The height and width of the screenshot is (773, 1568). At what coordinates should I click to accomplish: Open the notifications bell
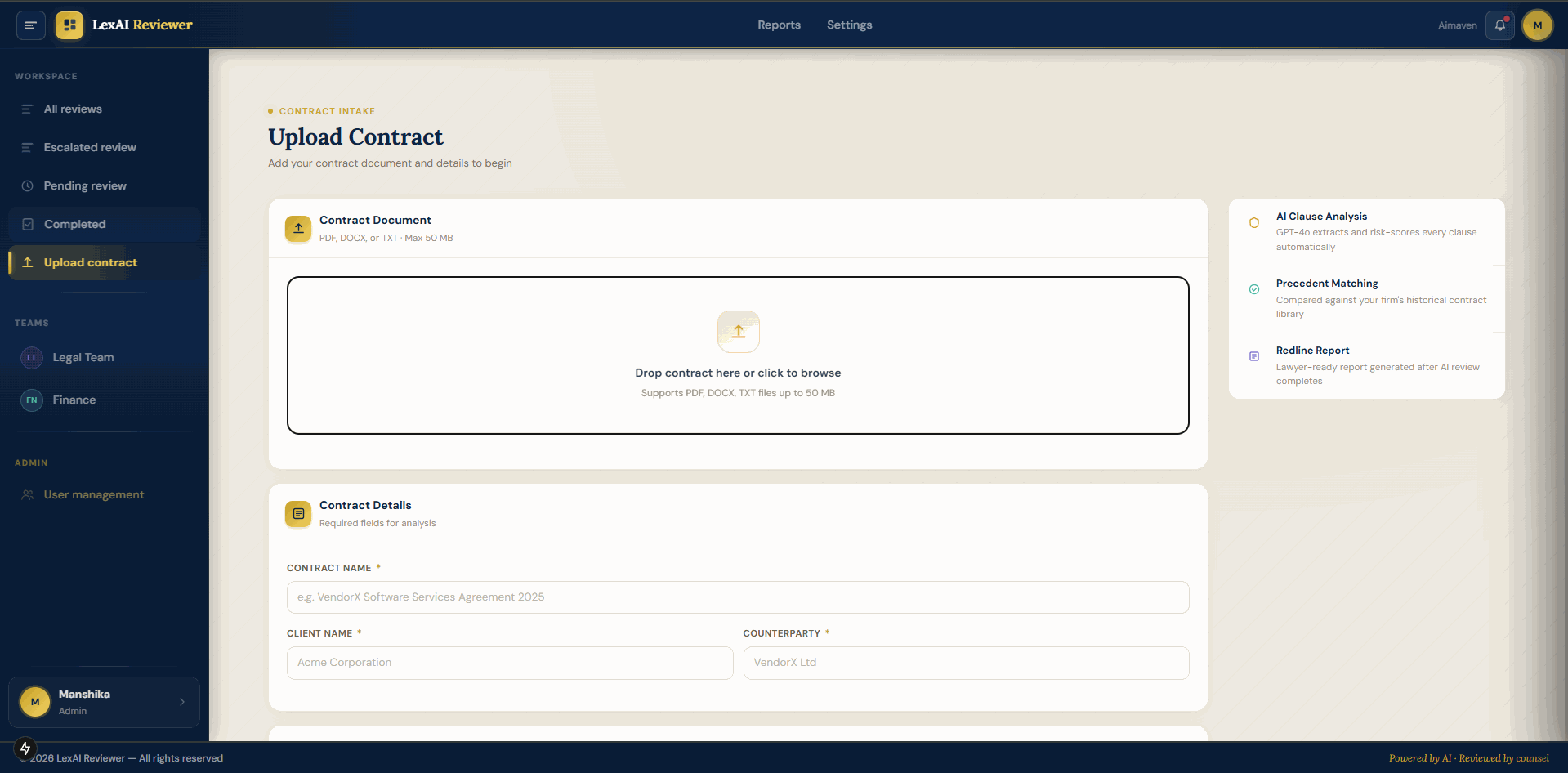tap(1500, 25)
